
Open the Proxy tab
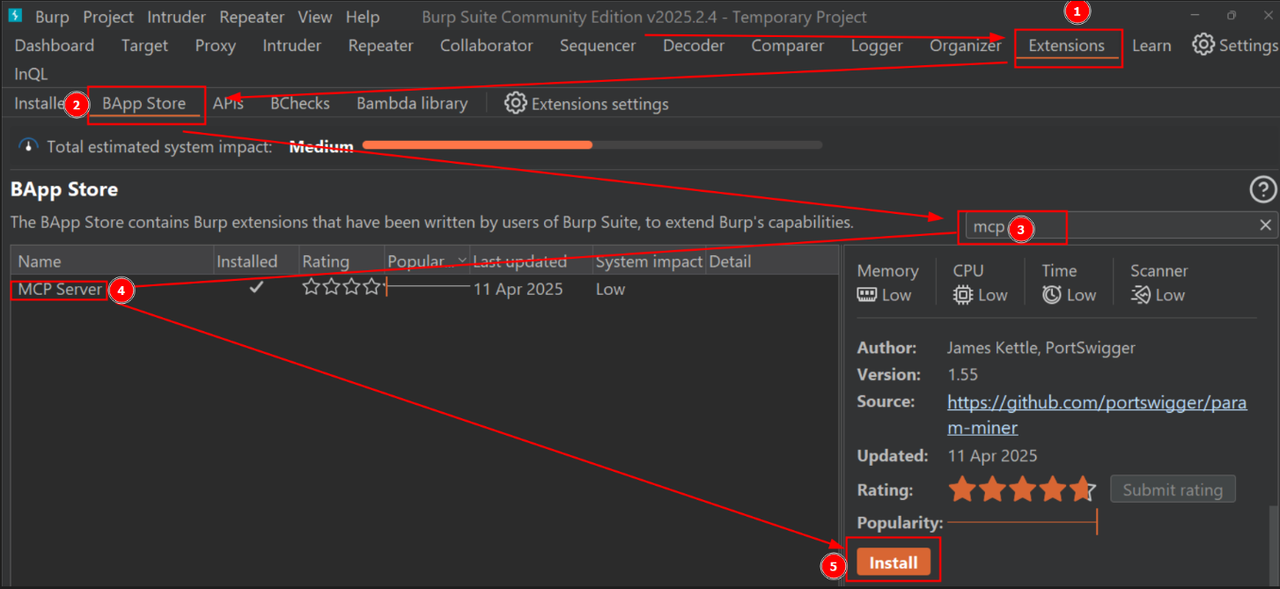(215, 46)
